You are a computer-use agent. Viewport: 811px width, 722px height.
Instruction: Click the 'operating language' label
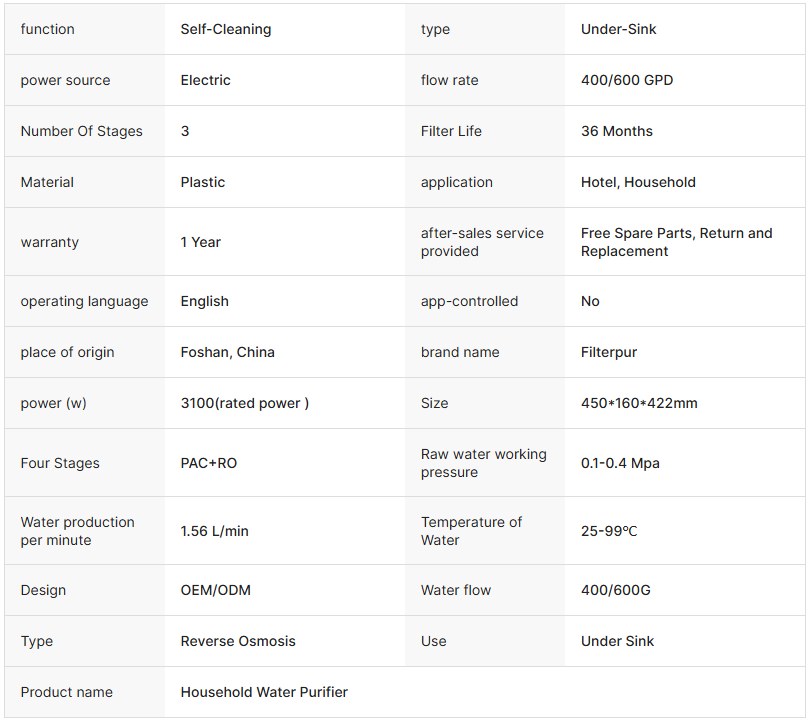click(84, 301)
